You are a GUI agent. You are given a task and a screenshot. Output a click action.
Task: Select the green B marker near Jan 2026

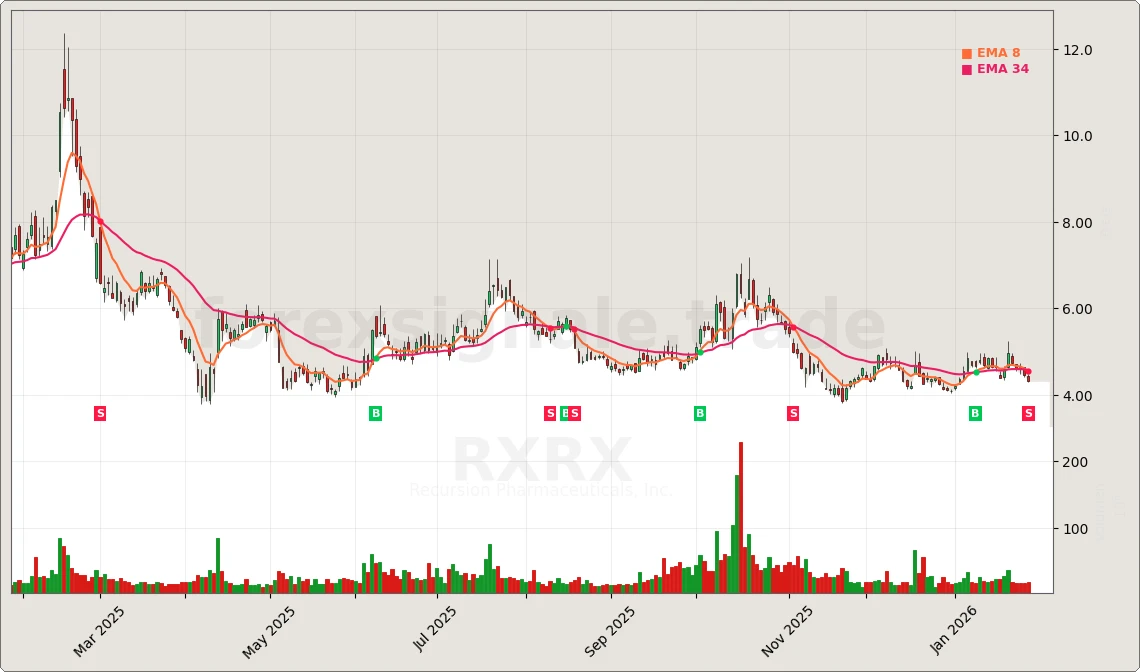tap(974, 412)
